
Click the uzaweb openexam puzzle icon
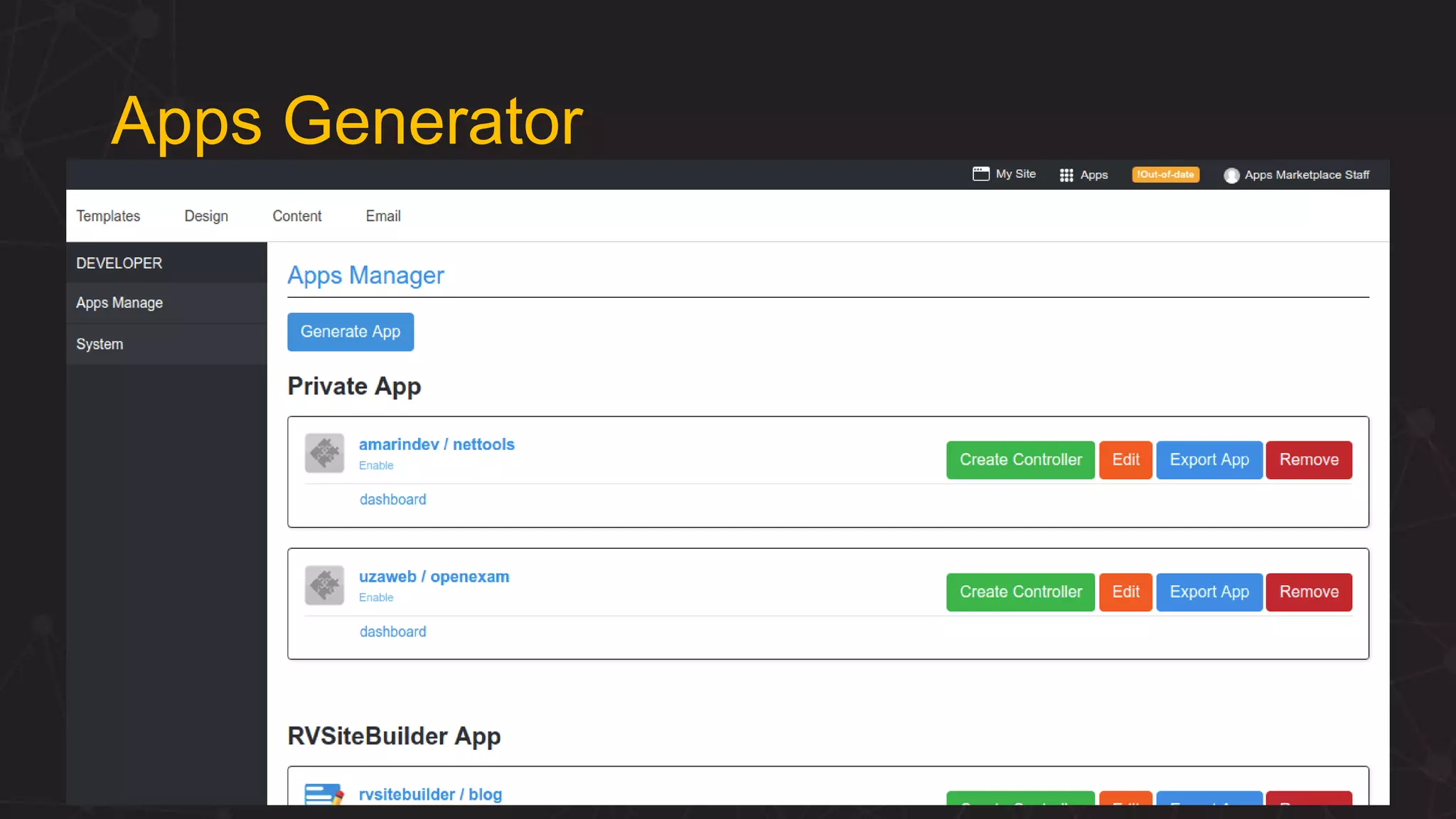click(x=324, y=585)
